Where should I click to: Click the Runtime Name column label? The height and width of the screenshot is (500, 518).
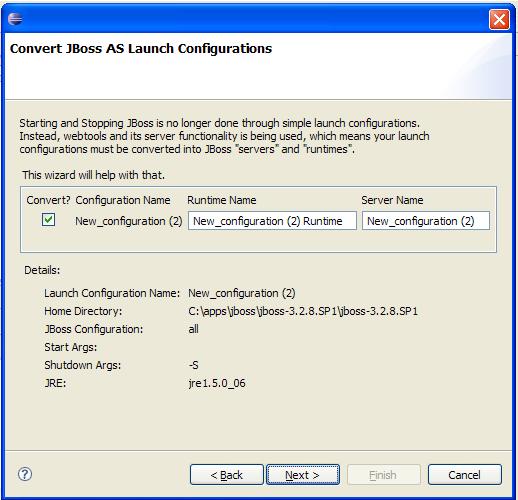pos(222,200)
